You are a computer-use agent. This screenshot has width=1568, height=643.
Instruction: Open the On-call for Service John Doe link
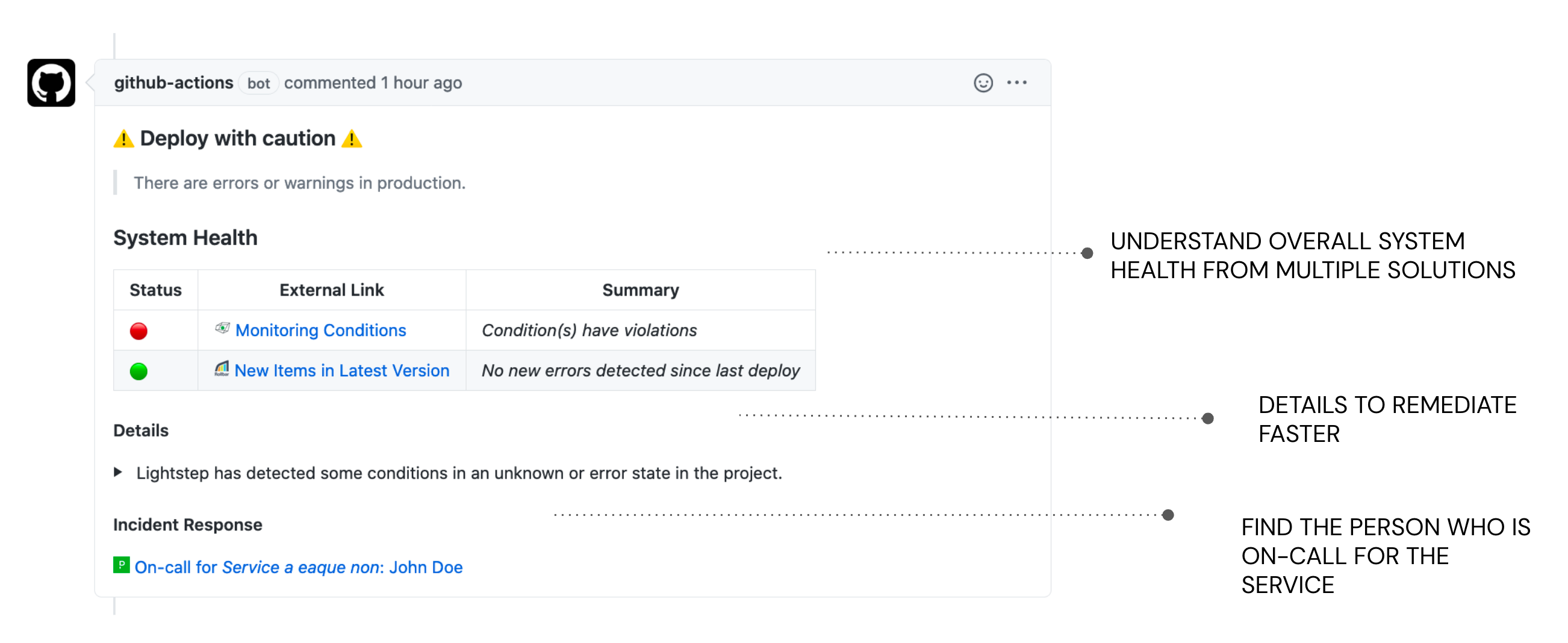[298, 567]
